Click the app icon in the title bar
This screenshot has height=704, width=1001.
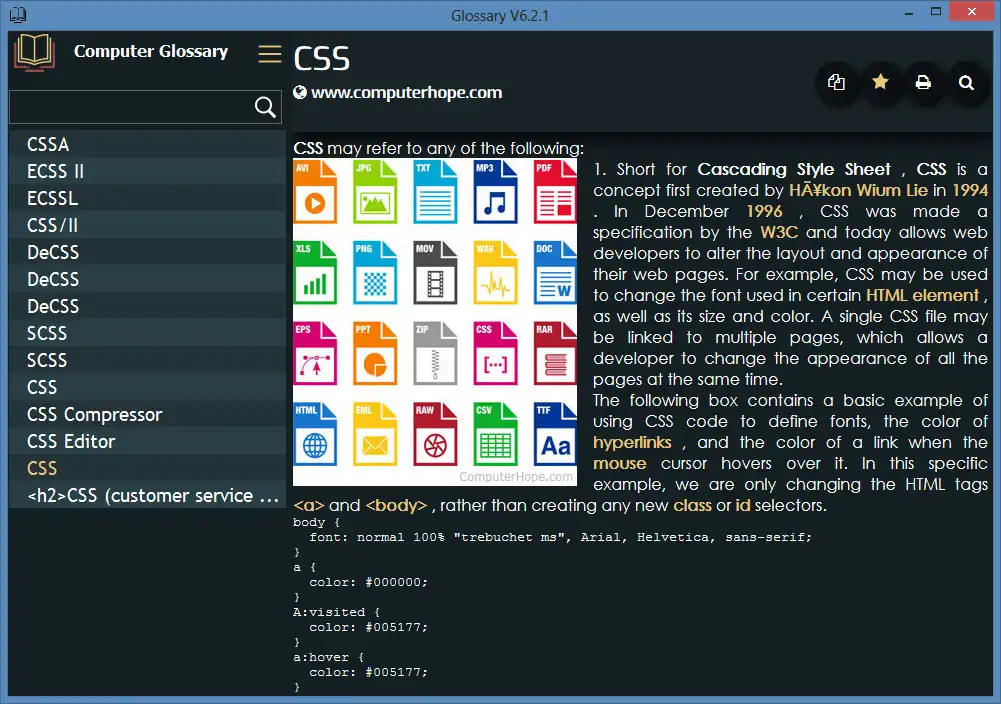[18, 14]
